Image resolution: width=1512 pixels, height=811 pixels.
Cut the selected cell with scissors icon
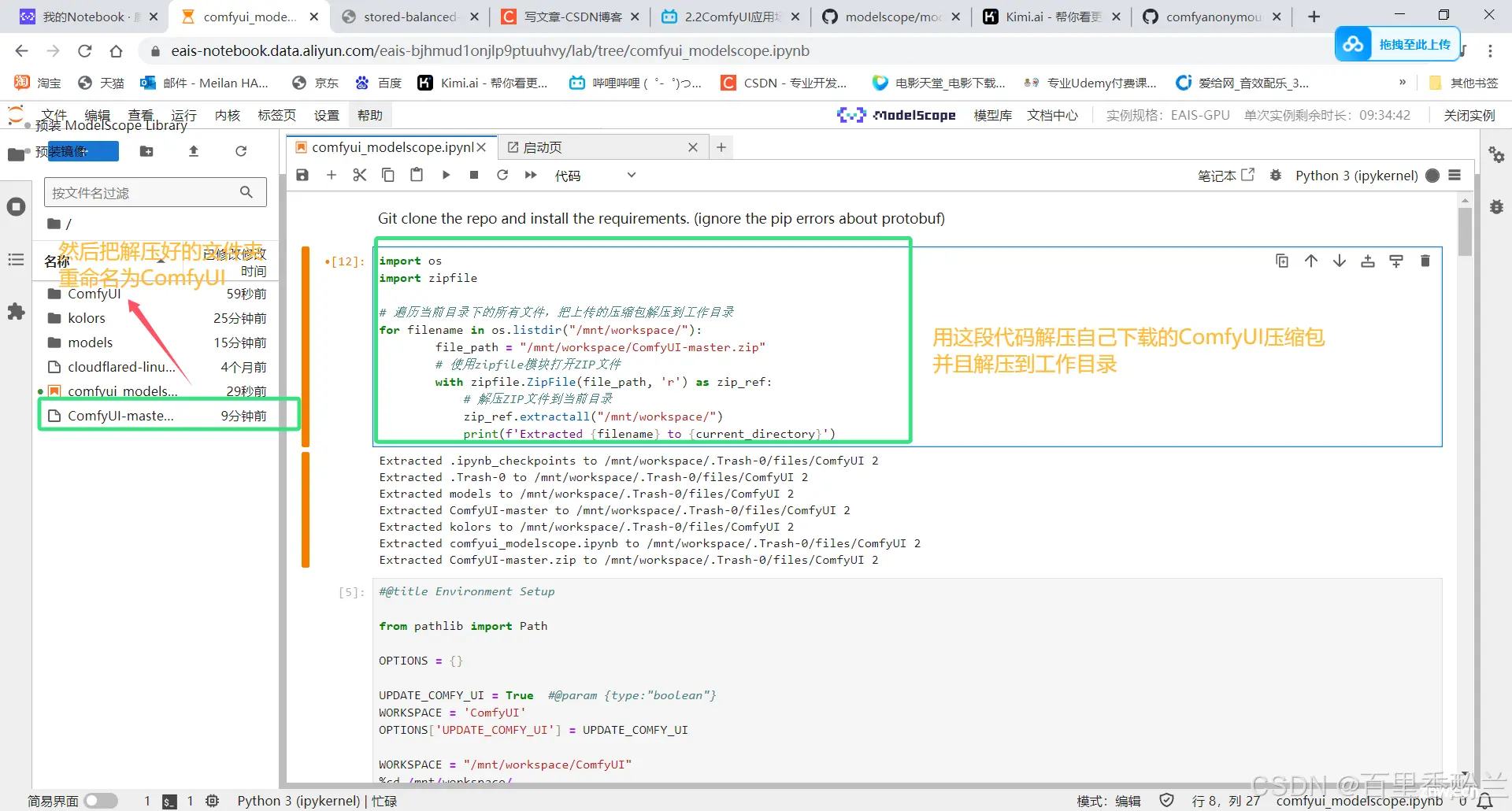(360, 175)
